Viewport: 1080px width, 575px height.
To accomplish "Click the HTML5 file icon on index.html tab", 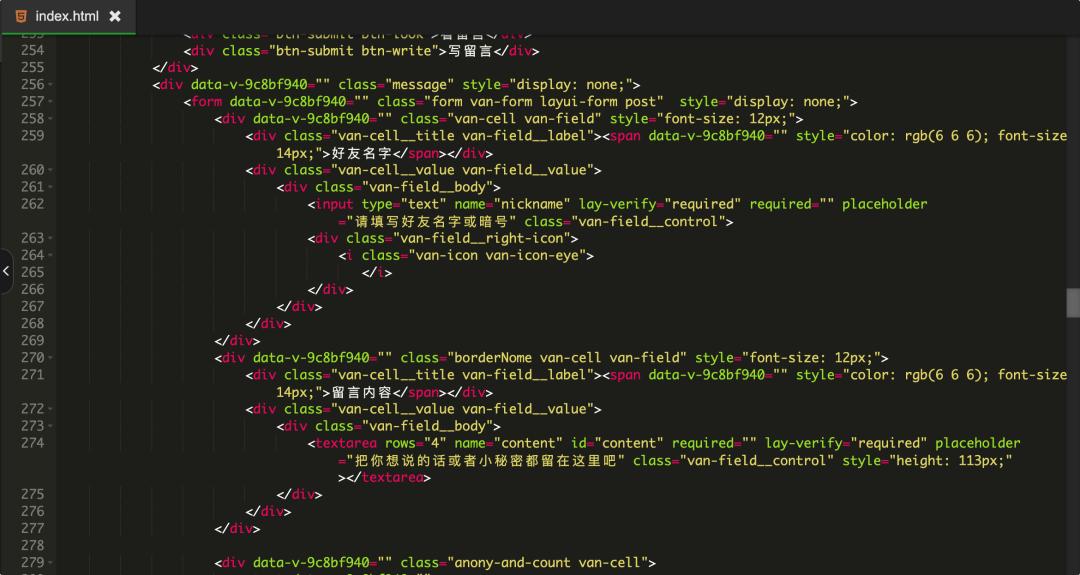I will [x=21, y=16].
